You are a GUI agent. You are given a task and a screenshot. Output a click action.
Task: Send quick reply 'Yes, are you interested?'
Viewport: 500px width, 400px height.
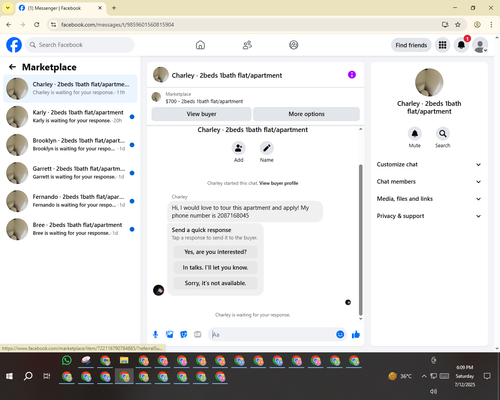[x=215, y=252]
